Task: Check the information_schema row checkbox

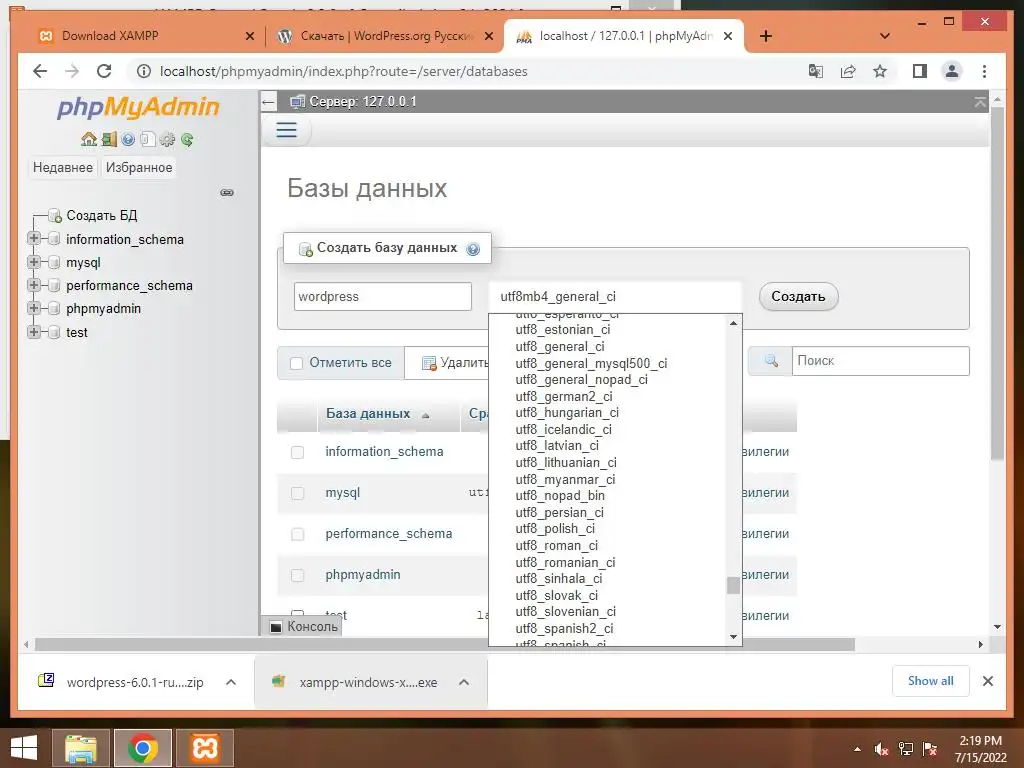Action: [x=297, y=452]
